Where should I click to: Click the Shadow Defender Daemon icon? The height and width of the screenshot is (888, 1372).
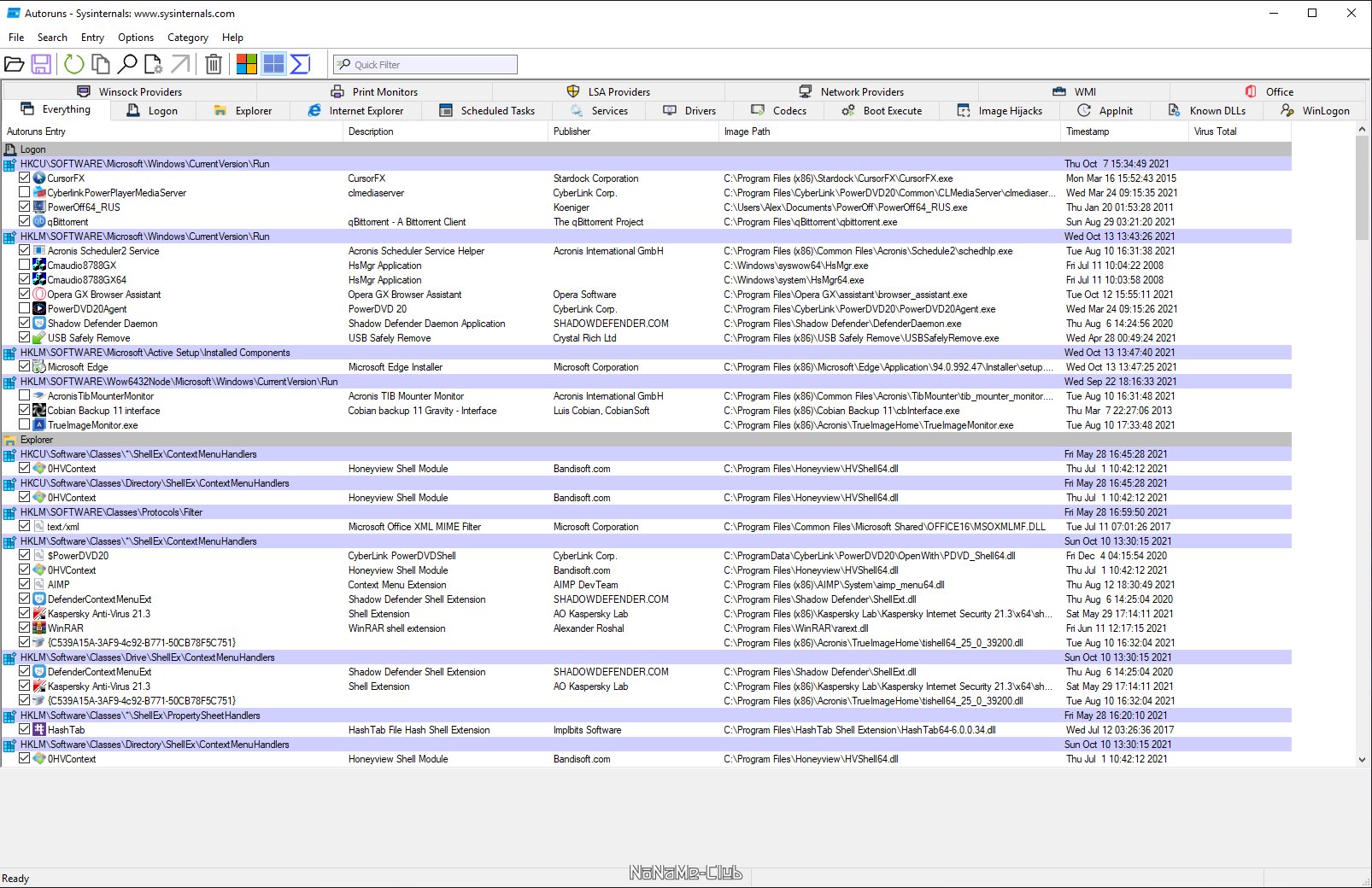pyautogui.click(x=39, y=324)
